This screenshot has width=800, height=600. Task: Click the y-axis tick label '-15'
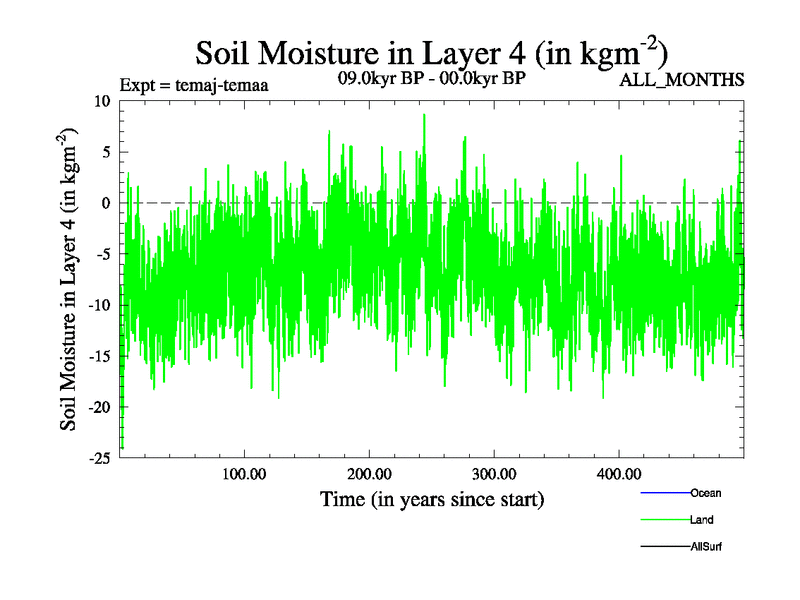[99, 356]
